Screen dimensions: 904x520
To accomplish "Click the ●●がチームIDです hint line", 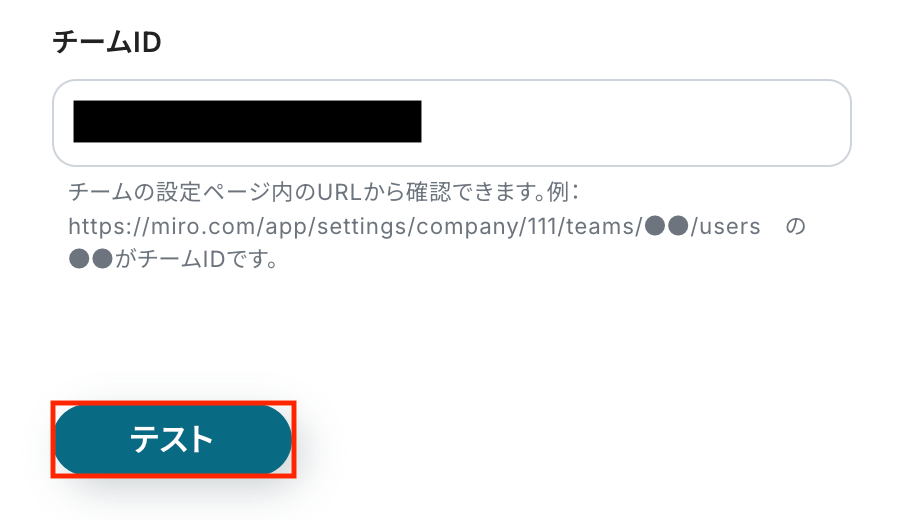I will [x=174, y=259].
